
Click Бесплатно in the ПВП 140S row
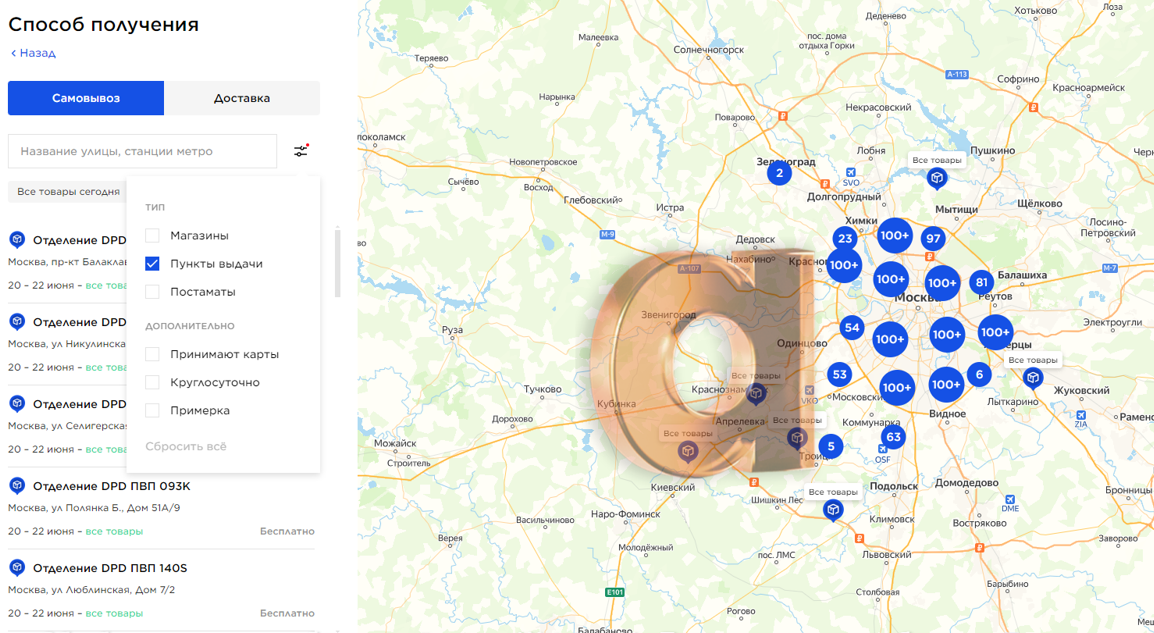pyautogui.click(x=287, y=613)
